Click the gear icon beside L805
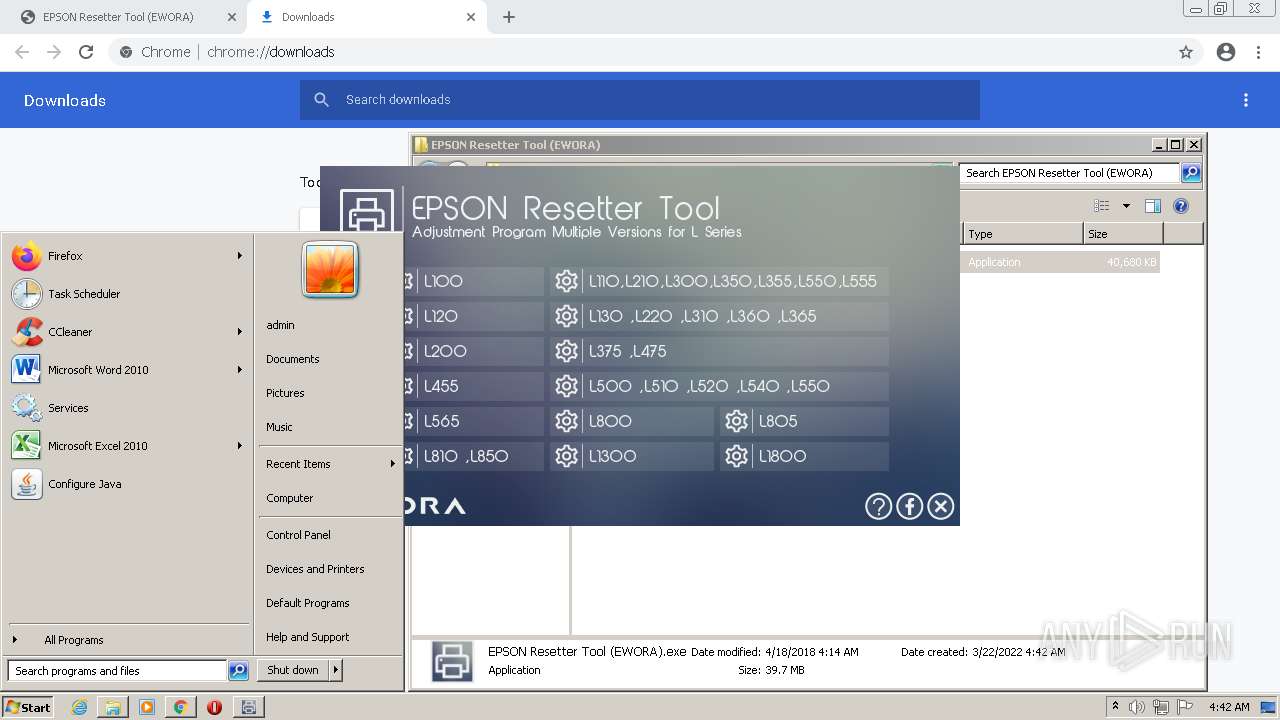Image resolution: width=1280 pixels, height=720 pixels. click(x=737, y=421)
